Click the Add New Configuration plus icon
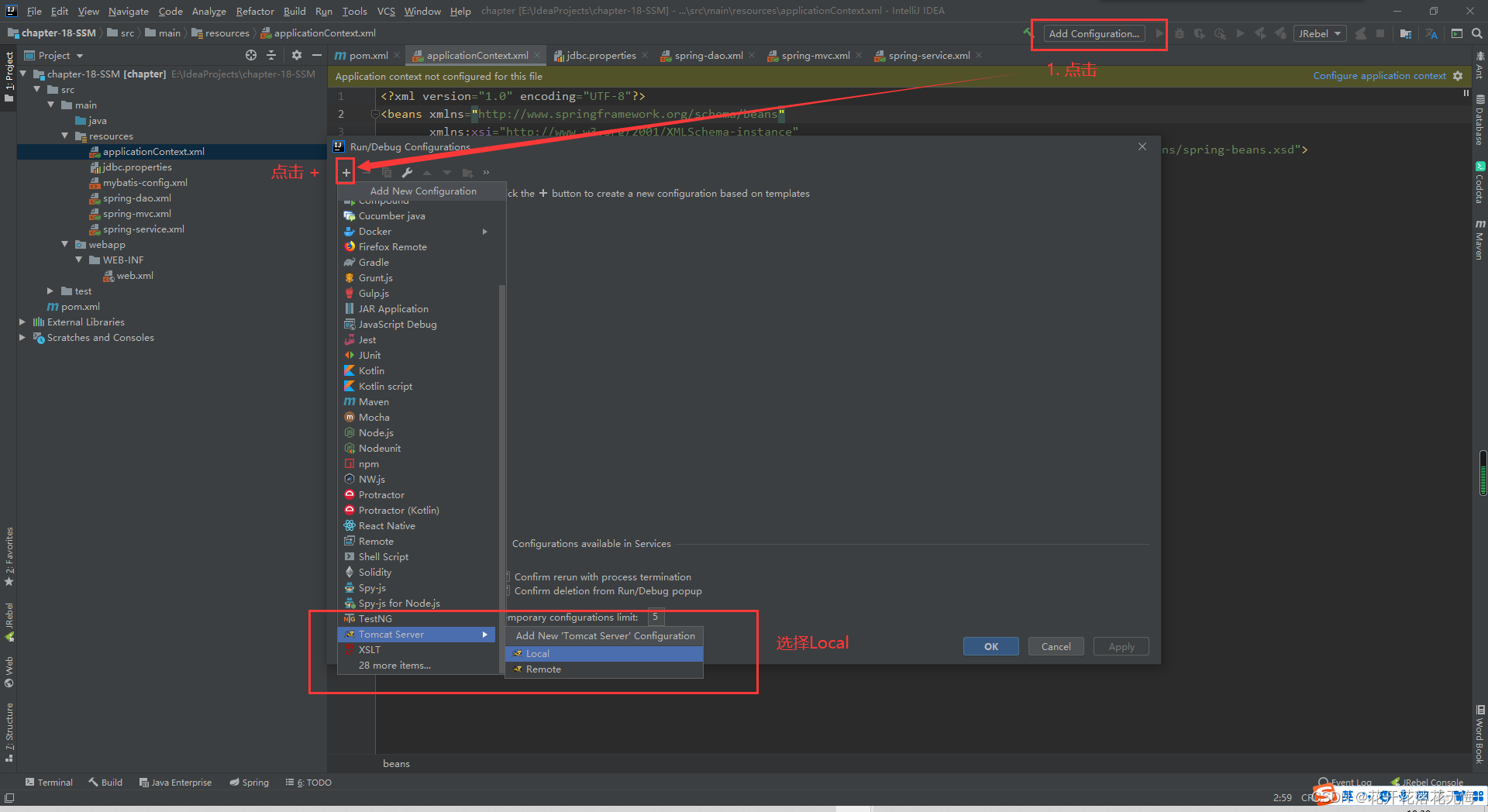The image size is (1488, 812). click(346, 172)
